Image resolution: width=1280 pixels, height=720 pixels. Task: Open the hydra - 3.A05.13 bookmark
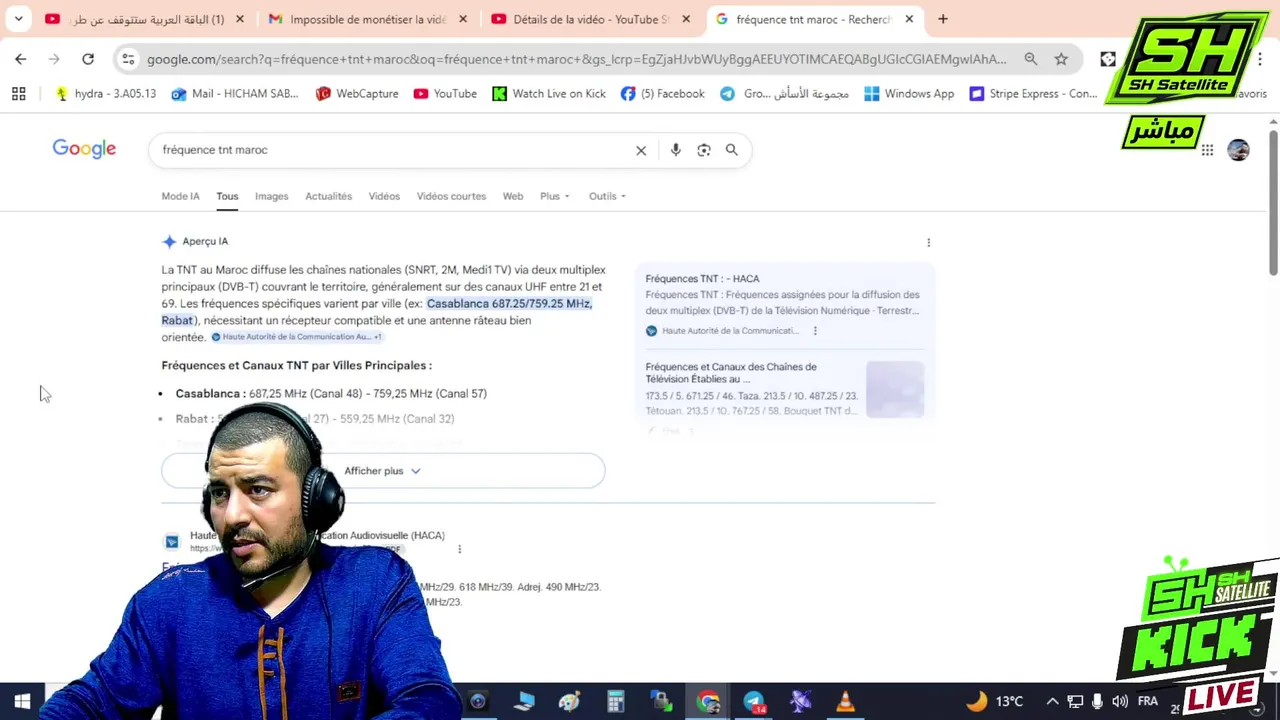pos(106,93)
